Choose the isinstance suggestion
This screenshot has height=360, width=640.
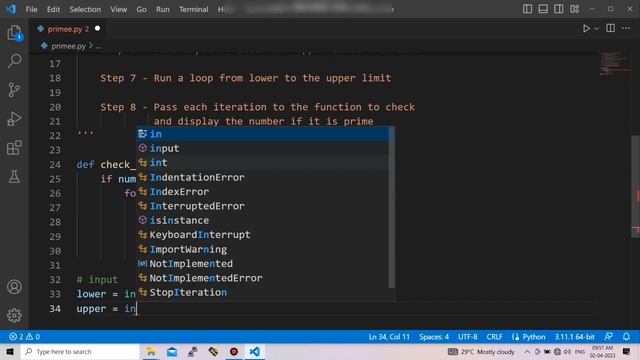(x=262, y=220)
